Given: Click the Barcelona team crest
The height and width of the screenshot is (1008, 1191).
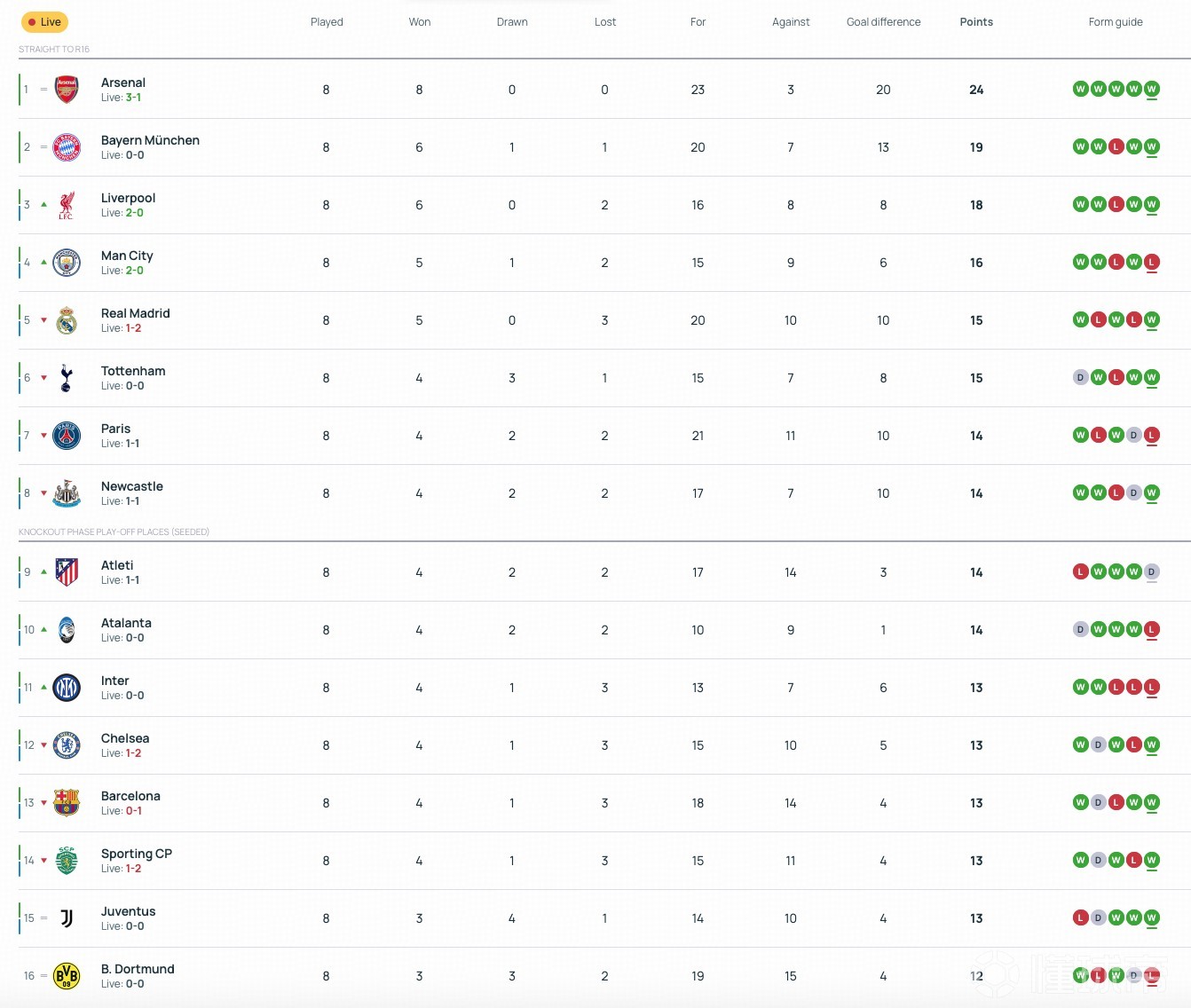Looking at the screenshot, I should coord(67,803).
